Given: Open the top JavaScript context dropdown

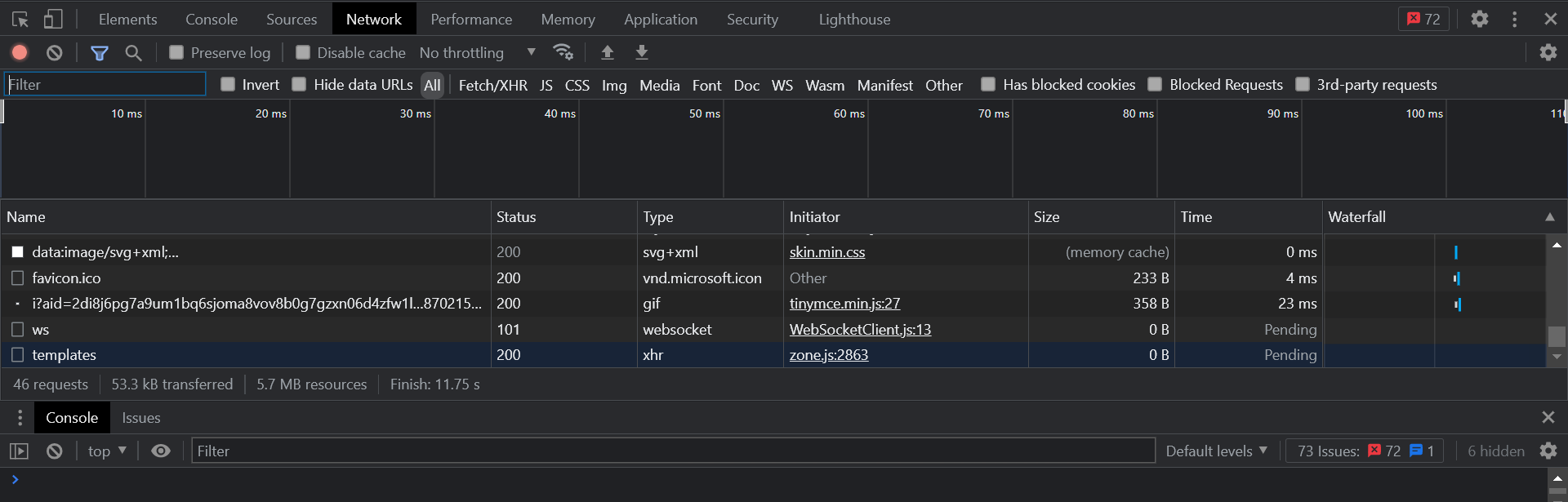Looking at the screenshot, I should click(x=107, y=451).
